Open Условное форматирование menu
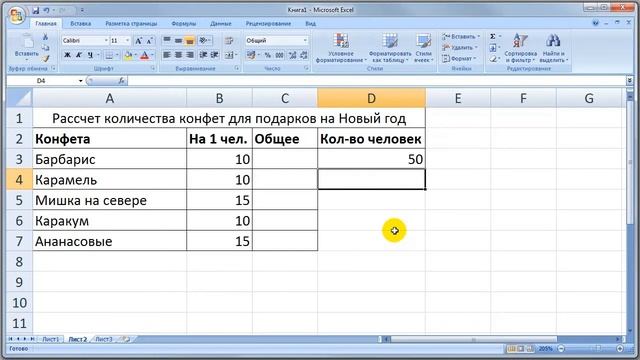 pos(341,48)
